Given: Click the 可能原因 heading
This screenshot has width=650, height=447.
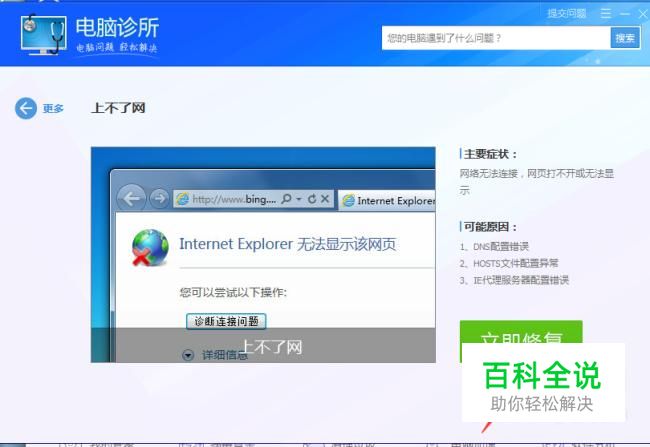Looking at the screenshot, I should 490,227.
